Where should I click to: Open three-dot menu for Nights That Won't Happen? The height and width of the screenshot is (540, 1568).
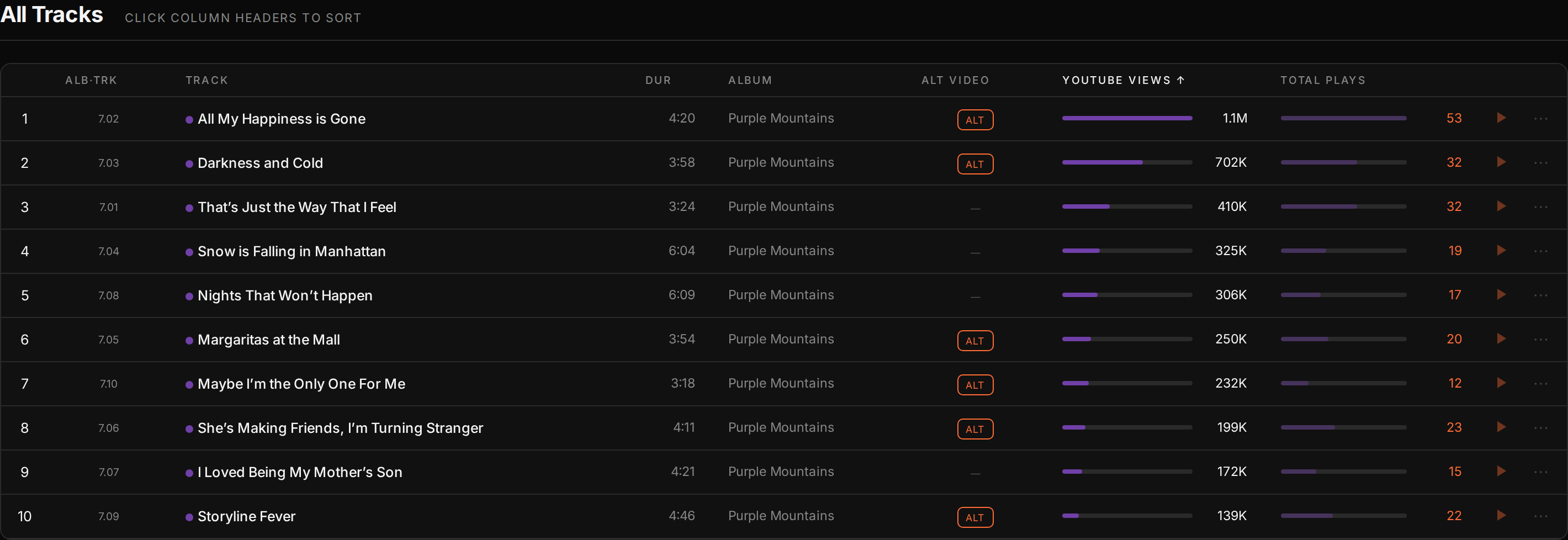pyautogui.click(x=1540, y=295)
